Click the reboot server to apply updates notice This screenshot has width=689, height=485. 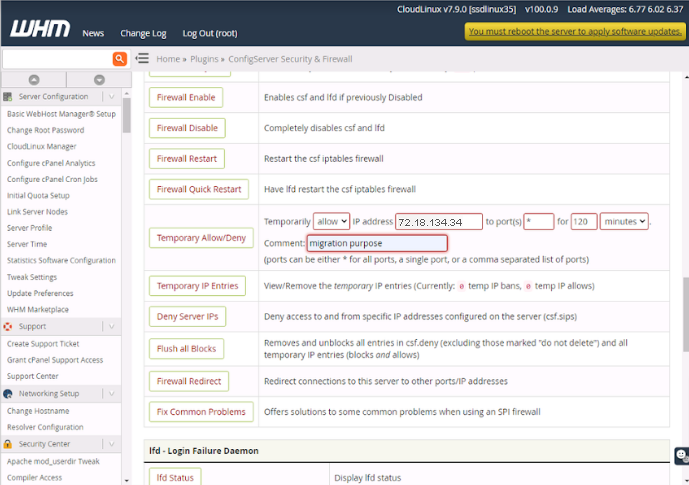point(575,32)
